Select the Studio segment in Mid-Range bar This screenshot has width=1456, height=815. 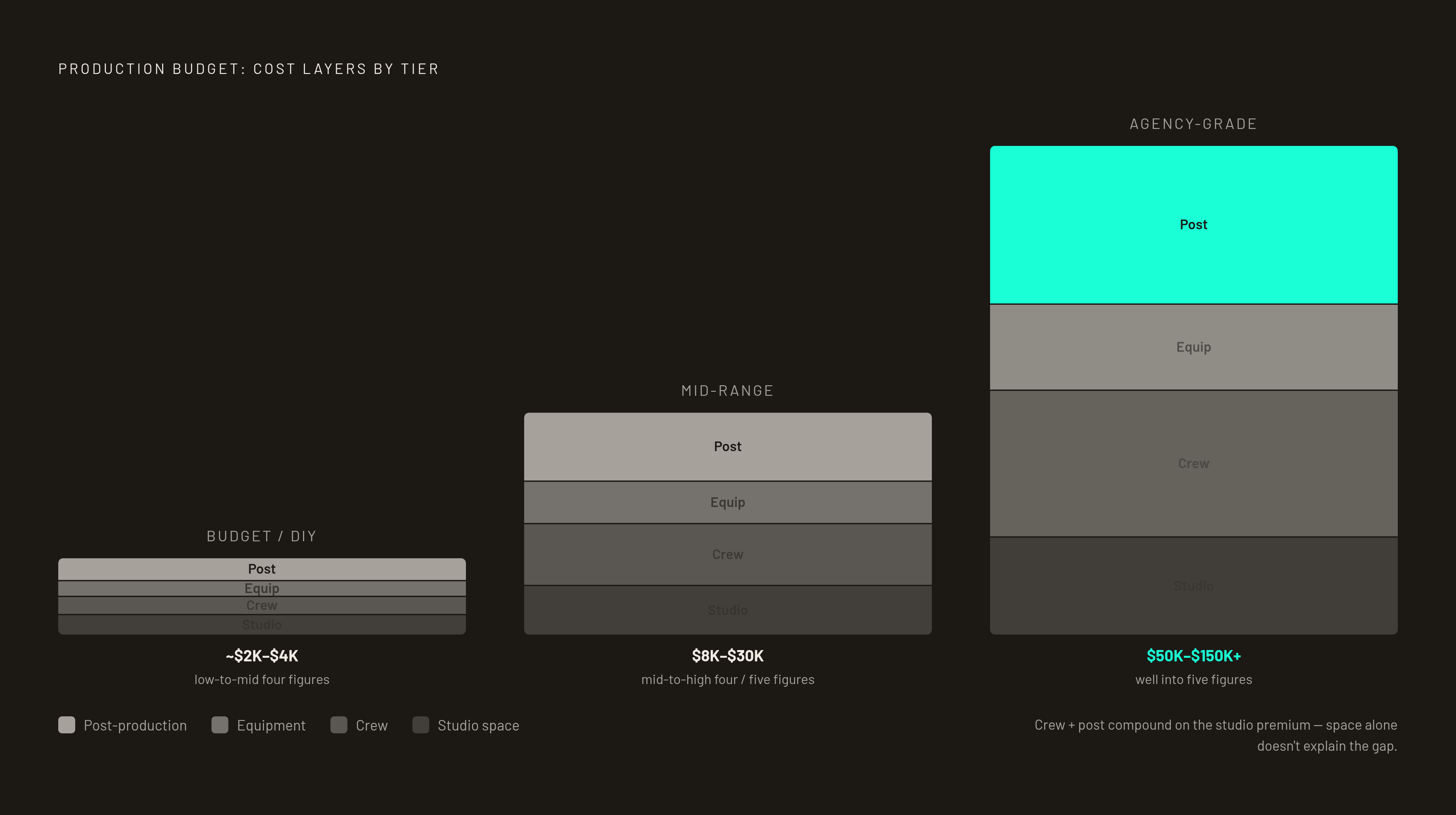pos(728,610)
